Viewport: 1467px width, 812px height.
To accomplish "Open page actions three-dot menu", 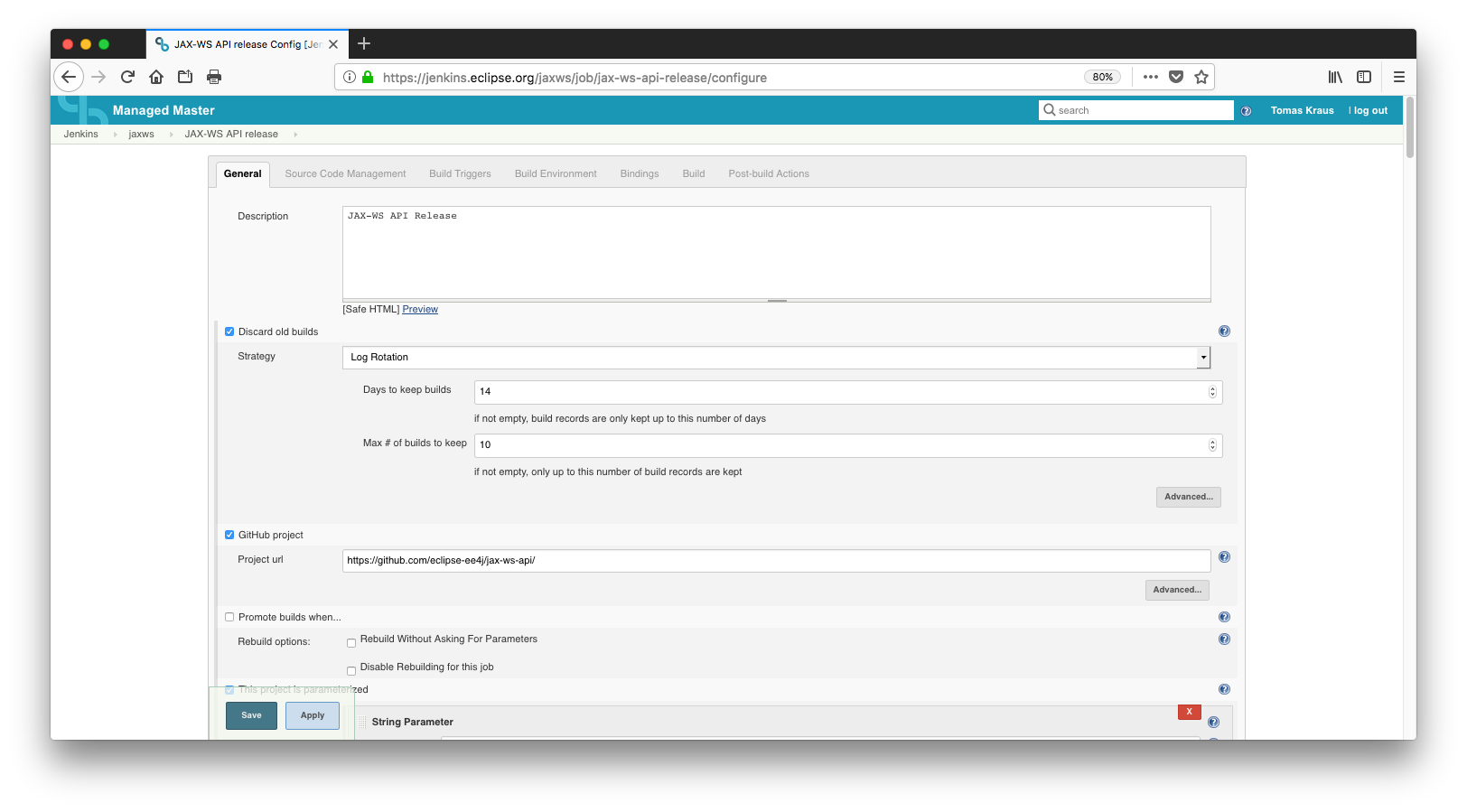I will (x=1150, y=77).
